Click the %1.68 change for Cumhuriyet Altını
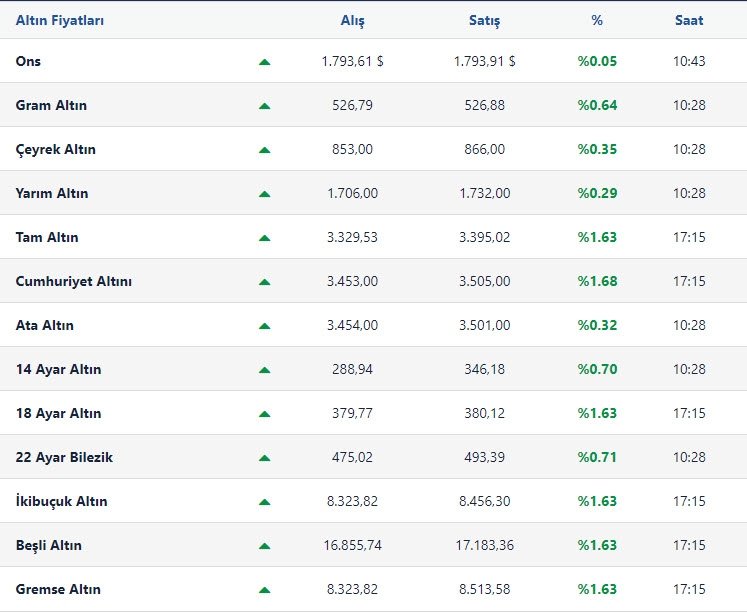 pos(597,281)
